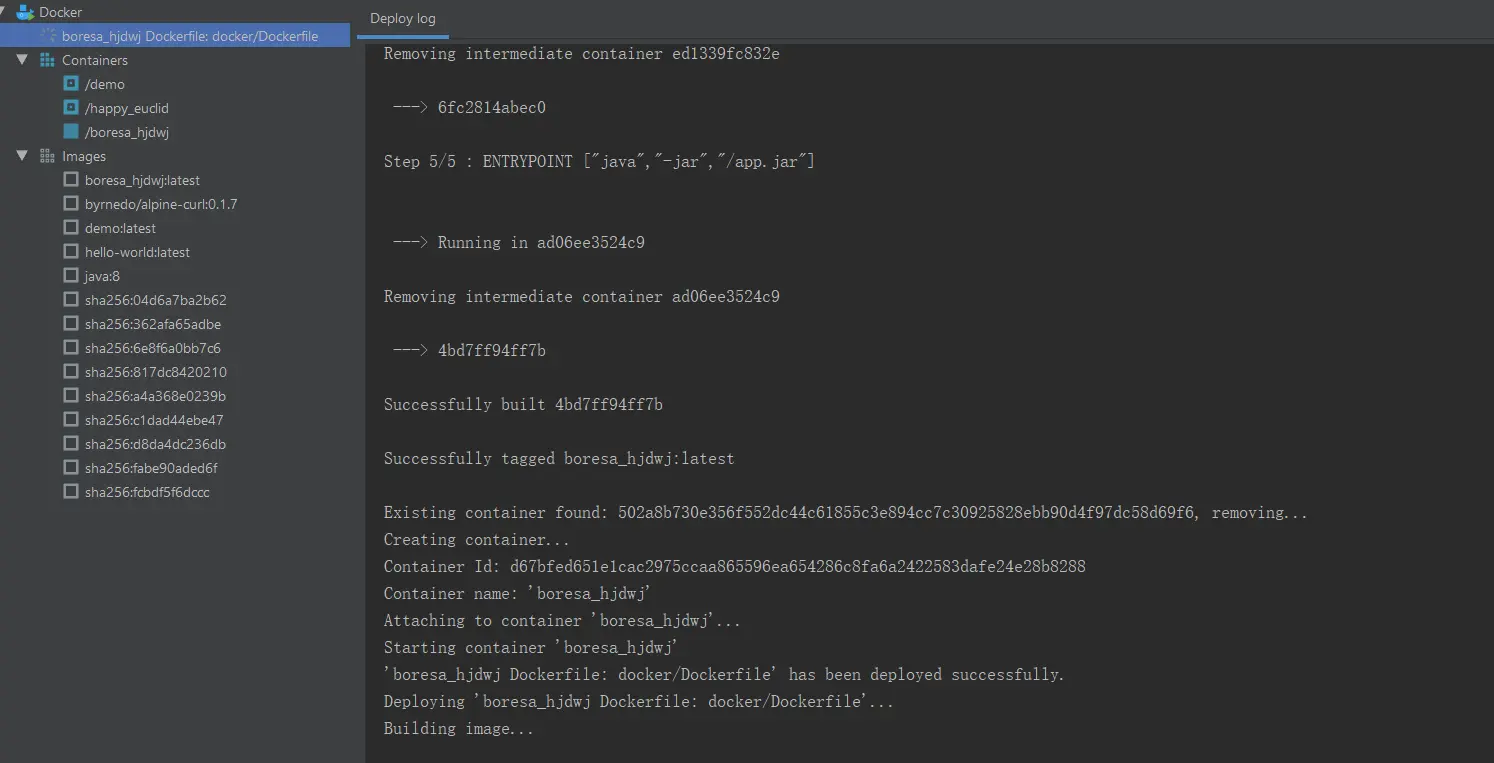The width and height of the screenshot is (1494, 763).
Task: Select image byrnedo/alpine-curl:0.1.7
Action: [161, 204]
